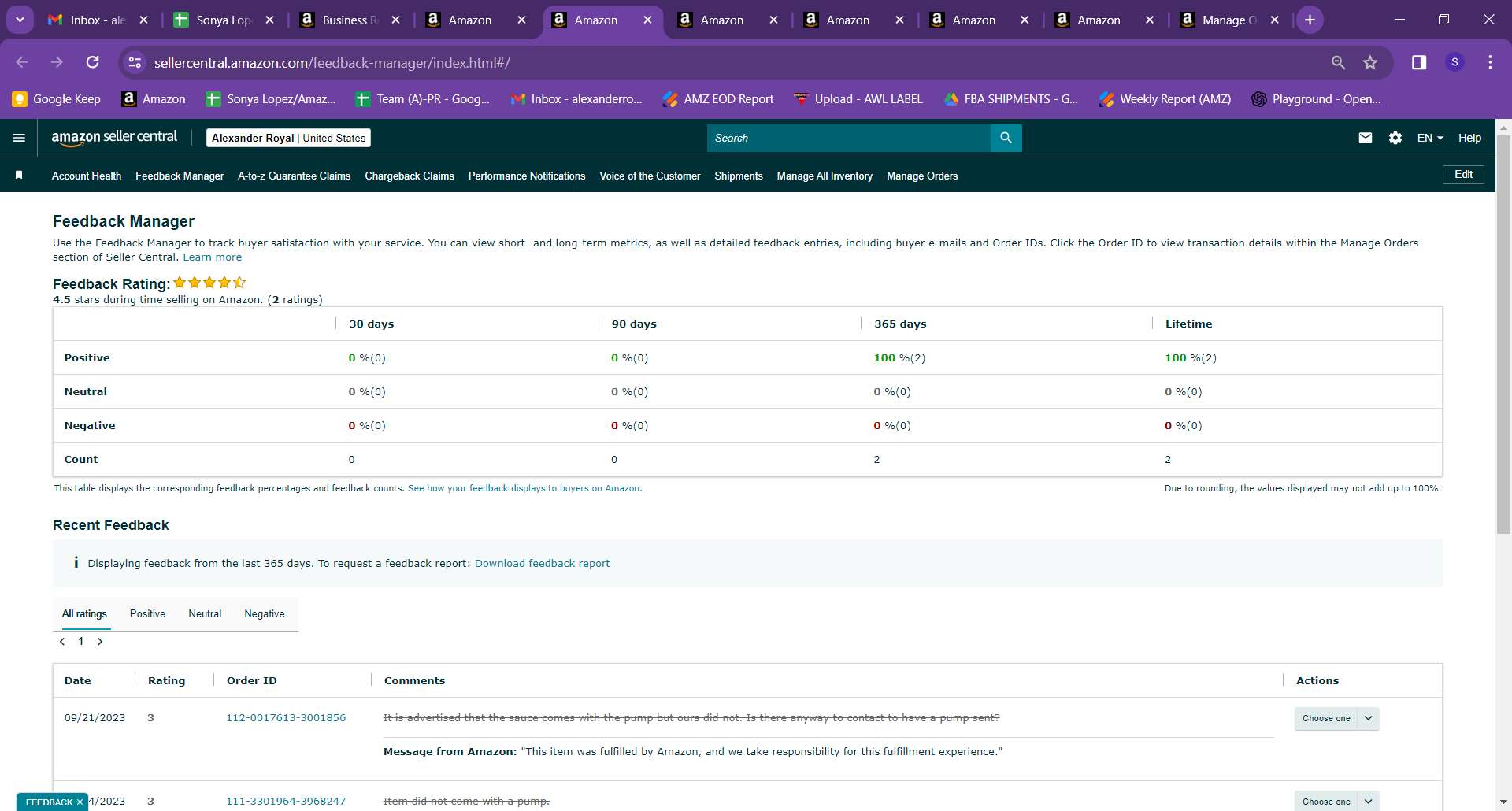This screenshot has height=811, width=1512.
Task: Expand Choose one for order 111-3301964-3968247
Action: click(1336, 801)
